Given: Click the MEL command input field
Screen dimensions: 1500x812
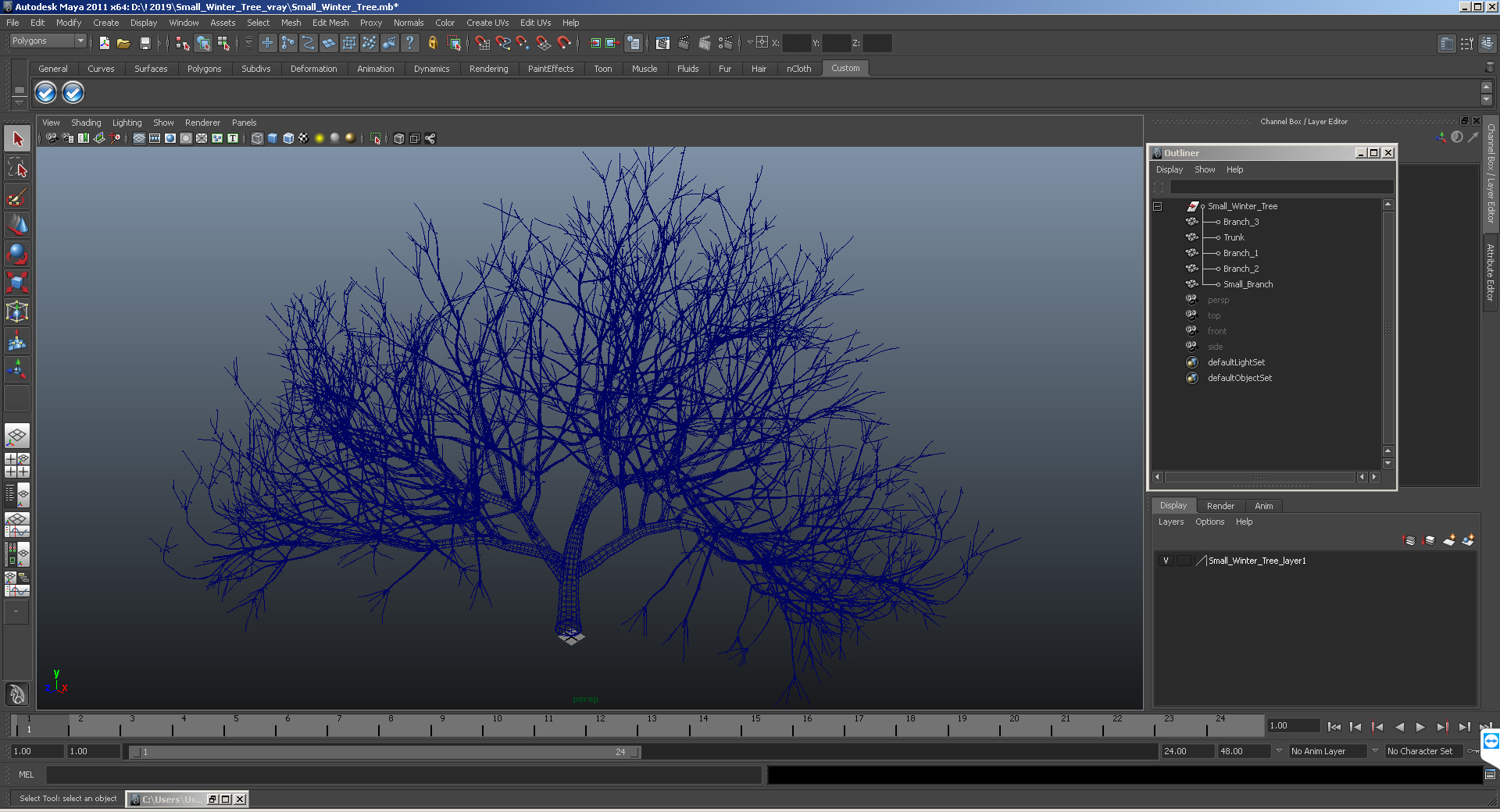Looking at the screenshot, I should [x=403, y=775].
